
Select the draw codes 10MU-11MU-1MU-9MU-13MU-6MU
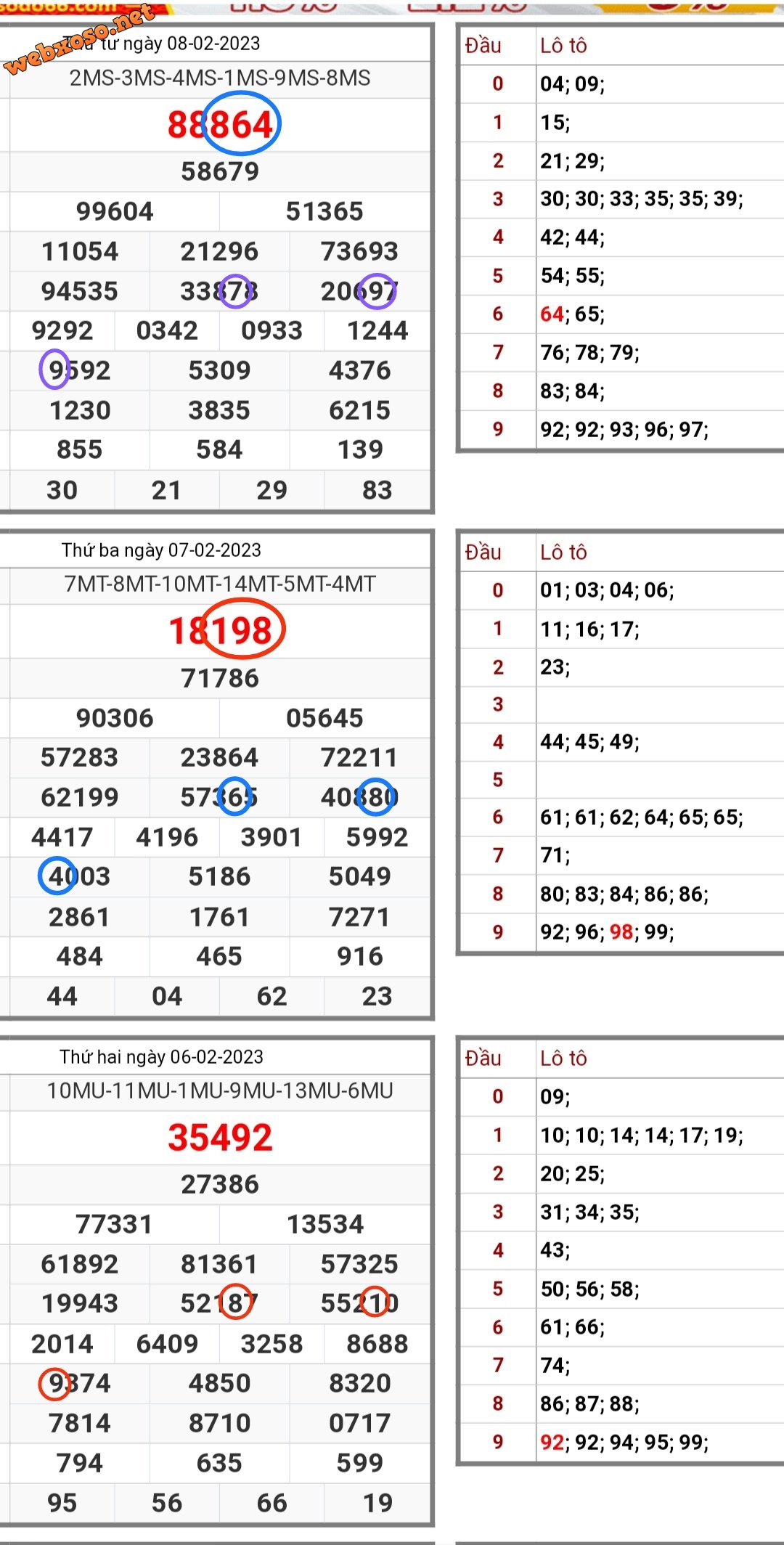click(x=220, y=1091)
